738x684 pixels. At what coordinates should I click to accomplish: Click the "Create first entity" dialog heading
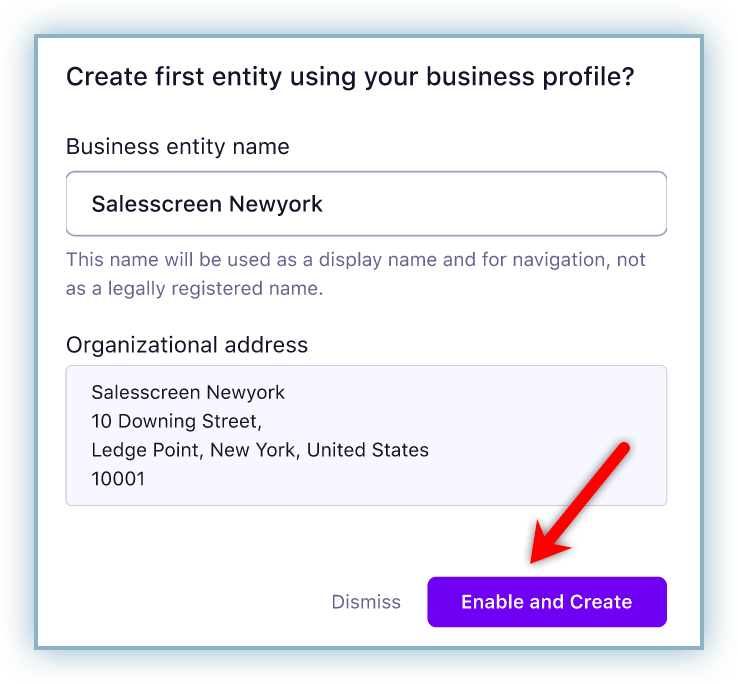350,77
